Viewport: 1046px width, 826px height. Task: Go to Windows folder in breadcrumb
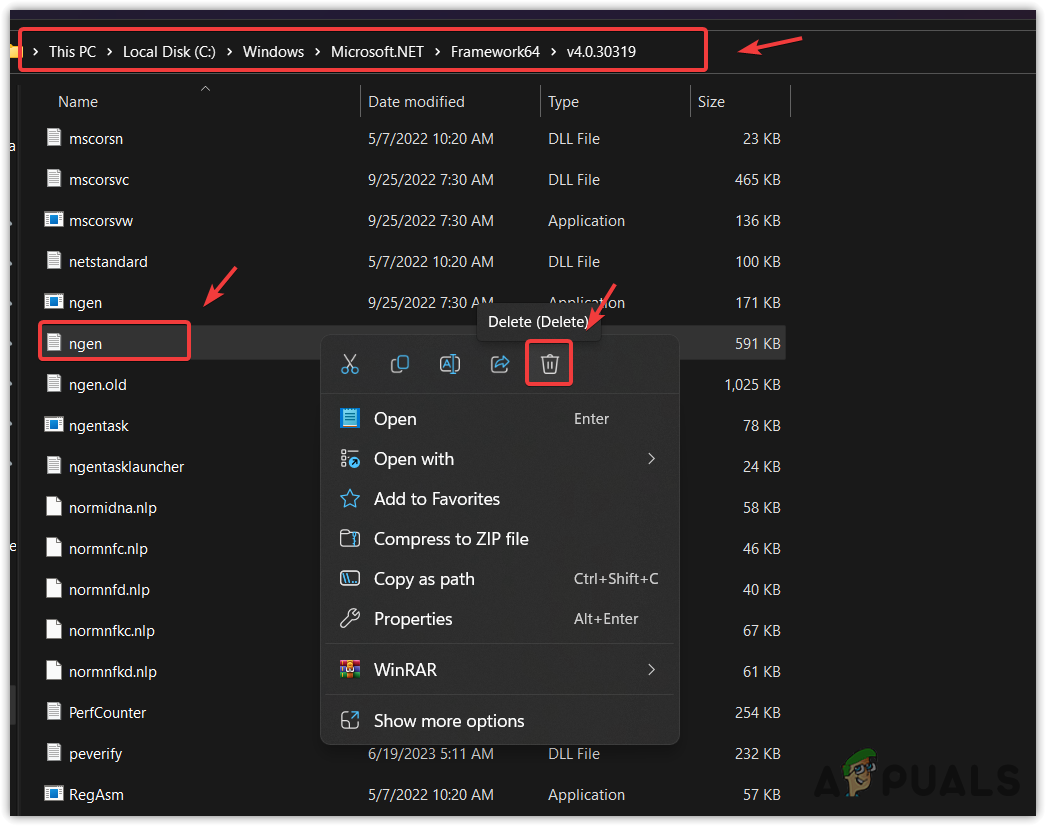pos(274,51)
